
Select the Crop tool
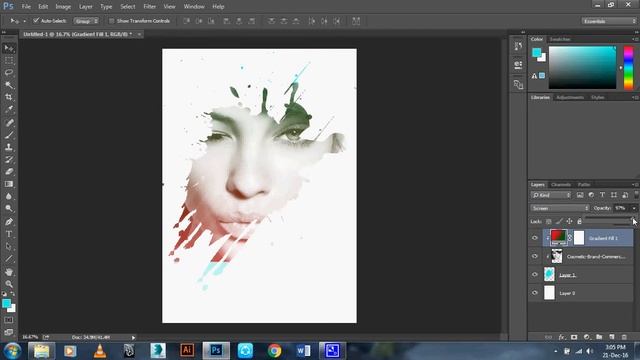9,97
